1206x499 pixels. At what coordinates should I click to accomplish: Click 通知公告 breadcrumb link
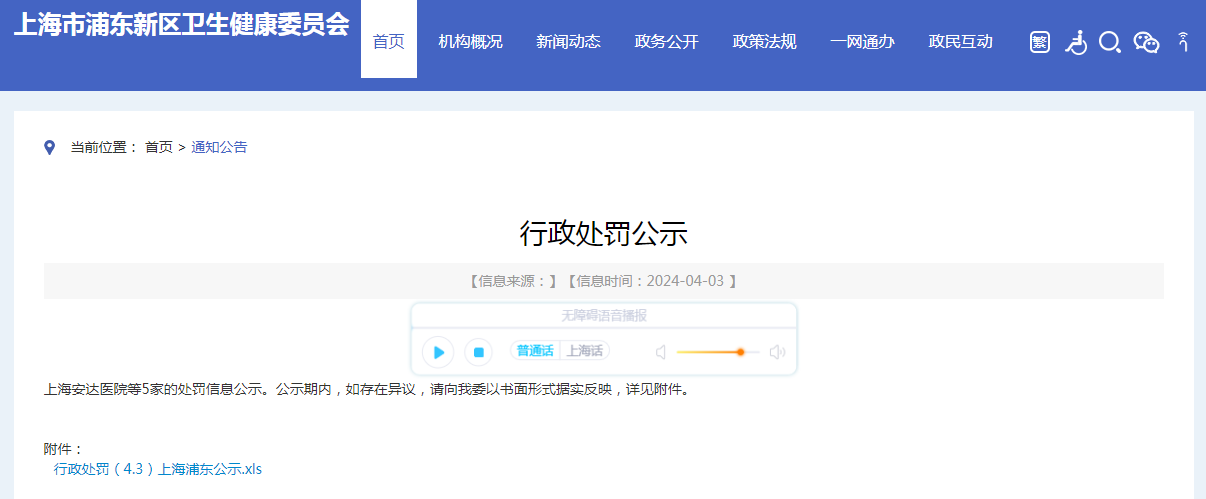(x=219, y=147)
